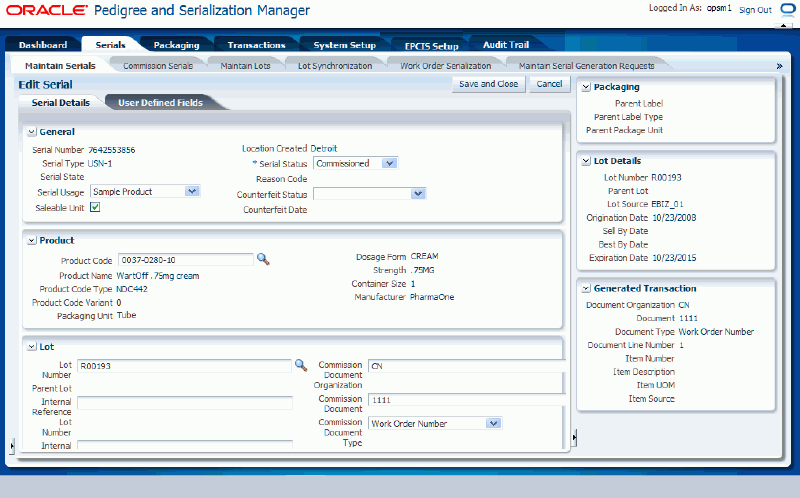Viewport: 800px width, 498px height.
Task: Open the Serial Status dropdown
Action: (389, 163)
